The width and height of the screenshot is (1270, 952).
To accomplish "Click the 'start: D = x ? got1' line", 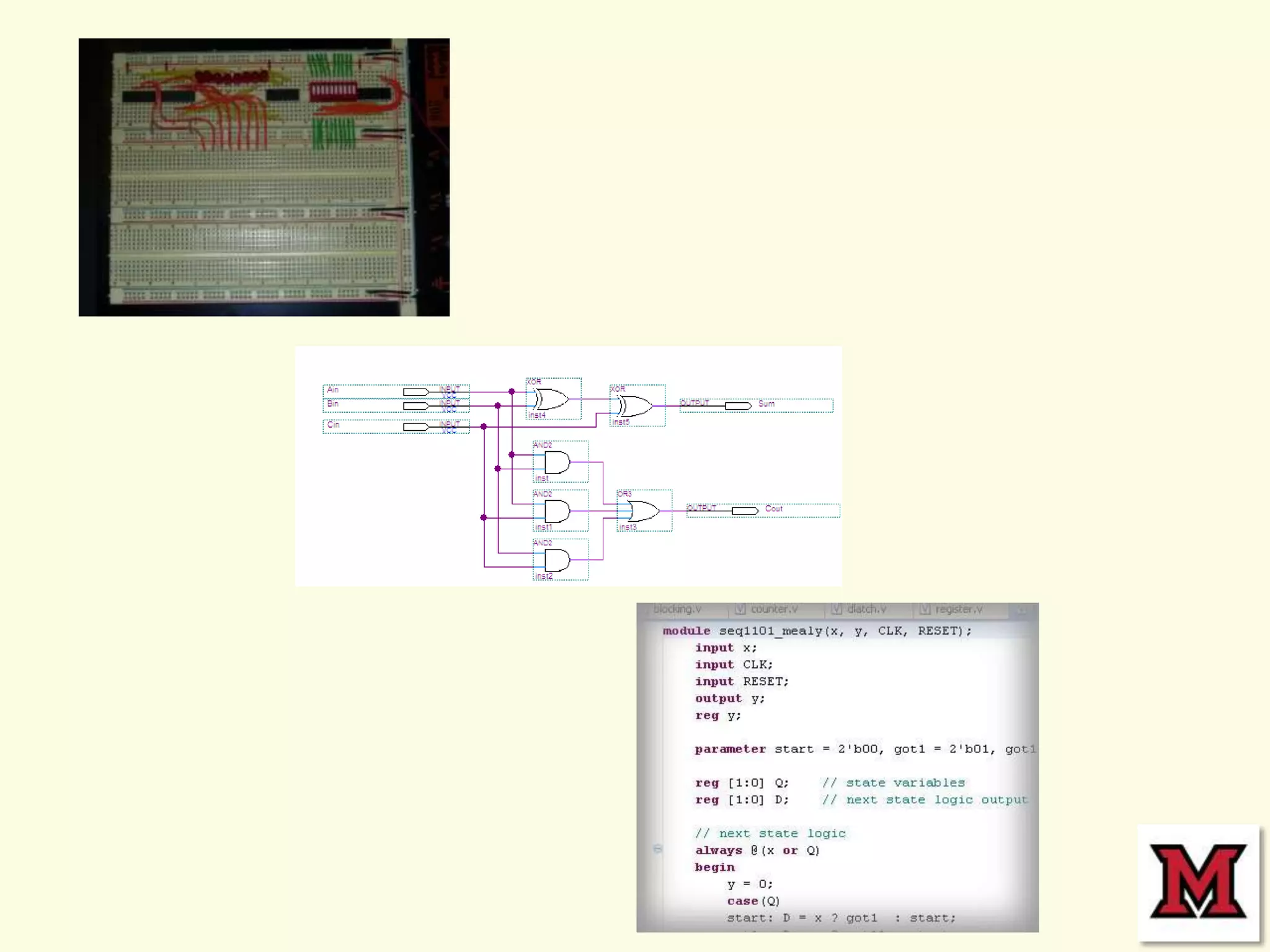I will coord(841,918).
